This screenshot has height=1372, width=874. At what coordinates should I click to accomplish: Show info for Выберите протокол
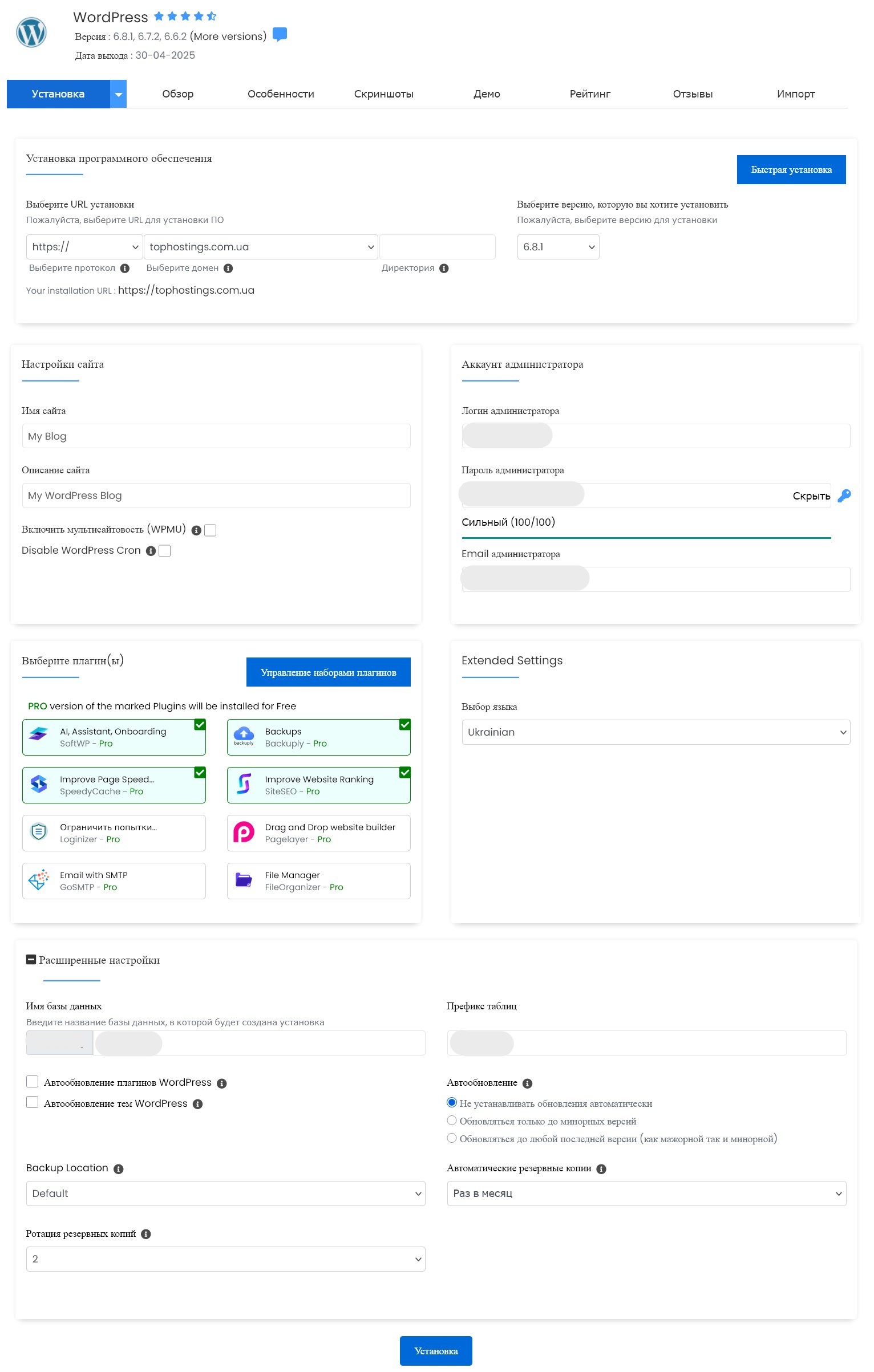(125, 269)
